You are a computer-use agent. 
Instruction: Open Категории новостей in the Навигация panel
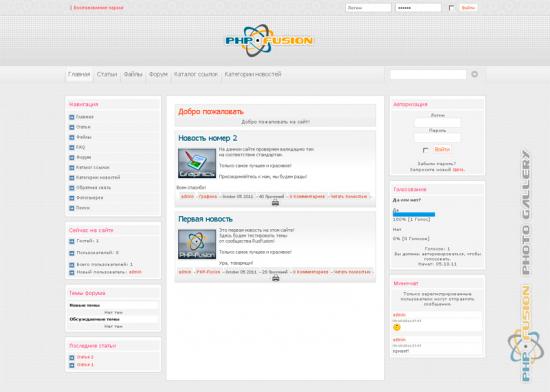pyautogui.click(x=98, y=177)
